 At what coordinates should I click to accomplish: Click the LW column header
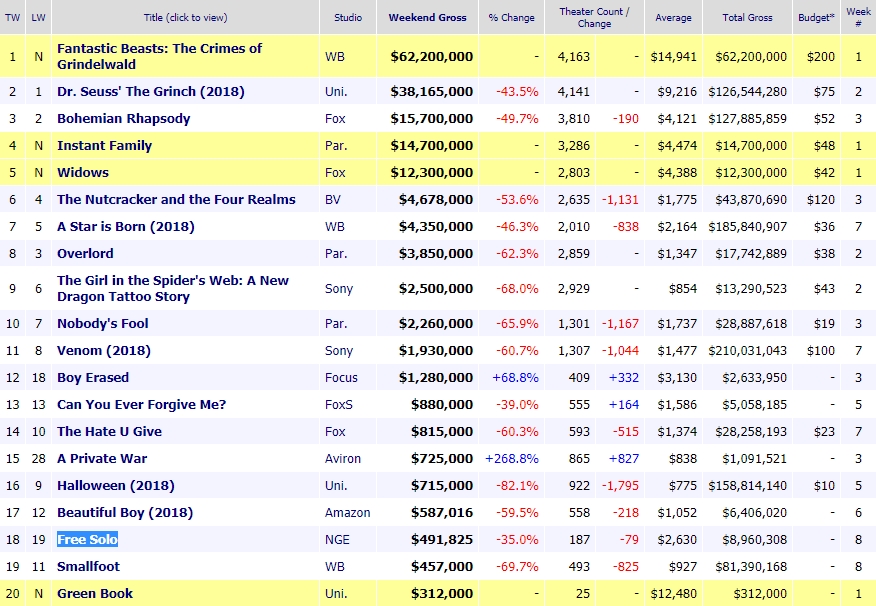pos(38,17)
